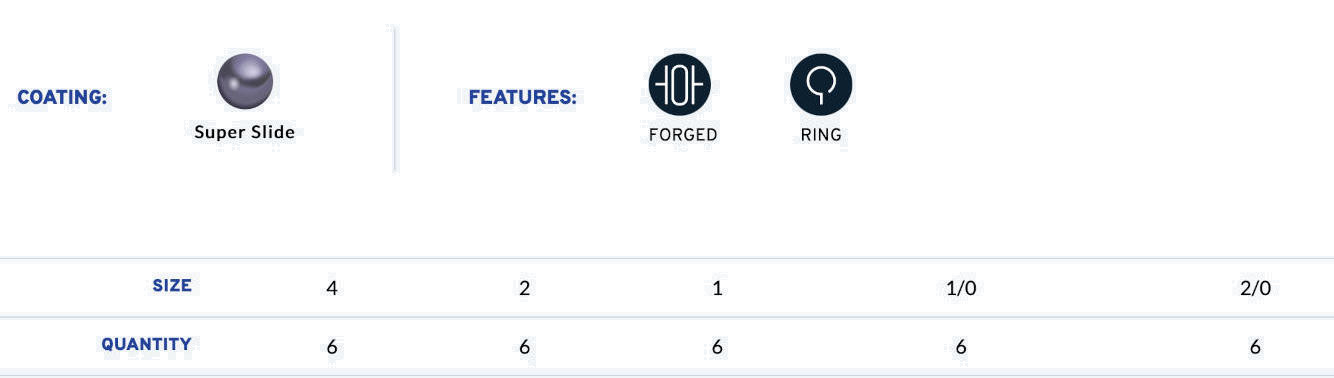Select size 4 in the table
1334x378 pixels.
click(332, 288)
